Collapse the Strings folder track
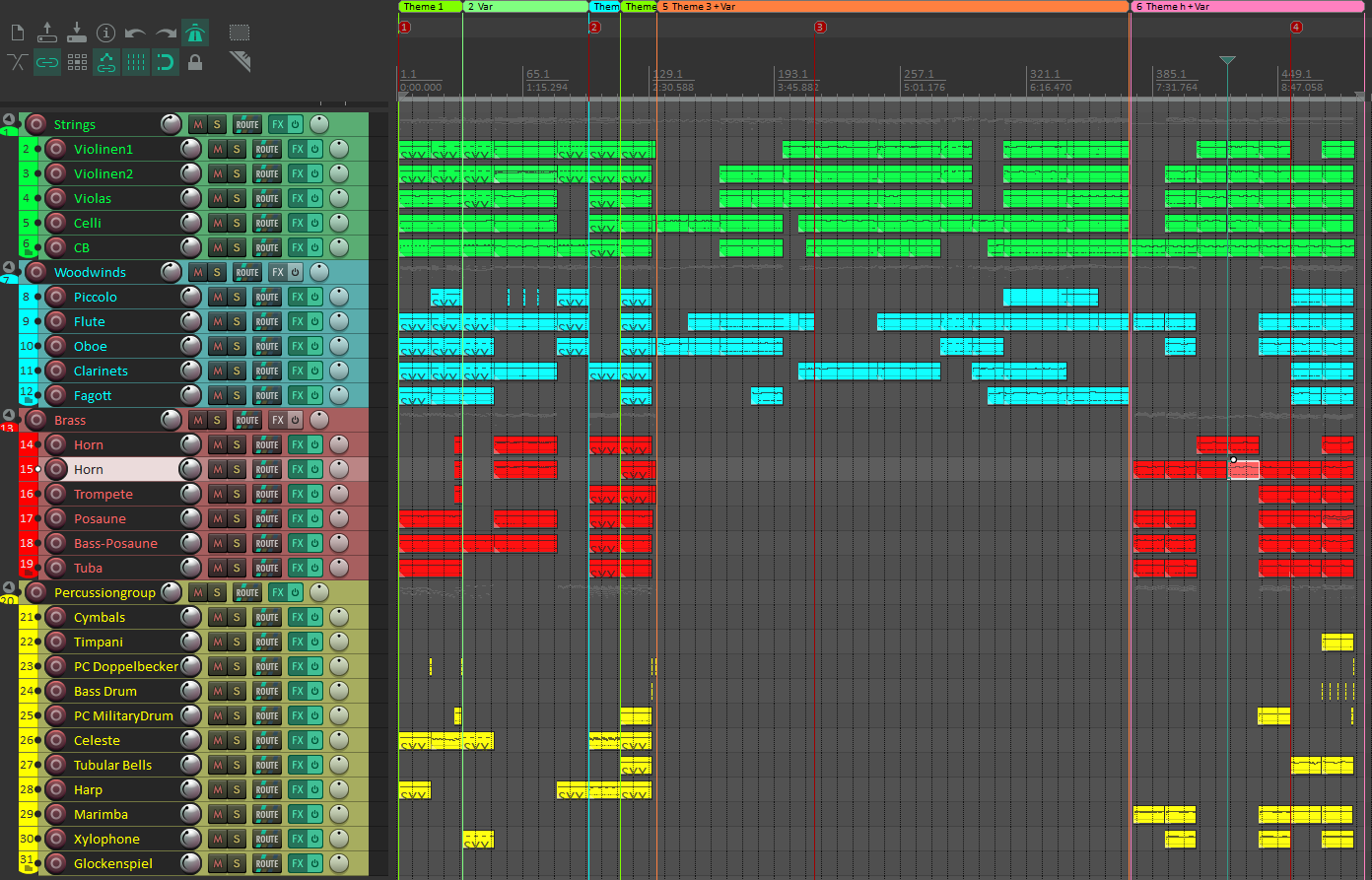The image size is (1372, 880). pyautogui.click(x=9, y=120)
